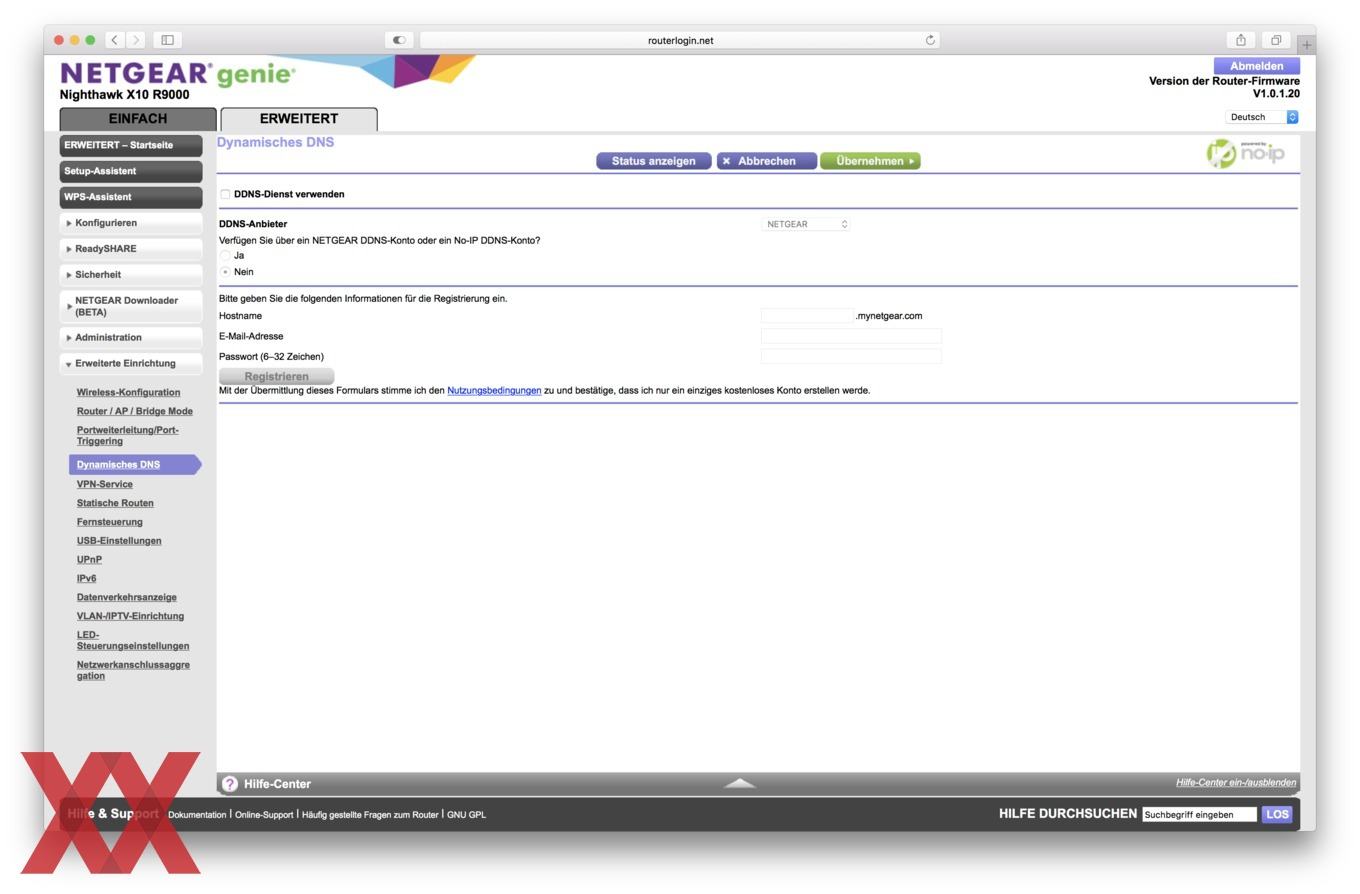Click the E-Mail-Adresse input field
Viewport: 1360px width, 894px height.
point(851,336)
